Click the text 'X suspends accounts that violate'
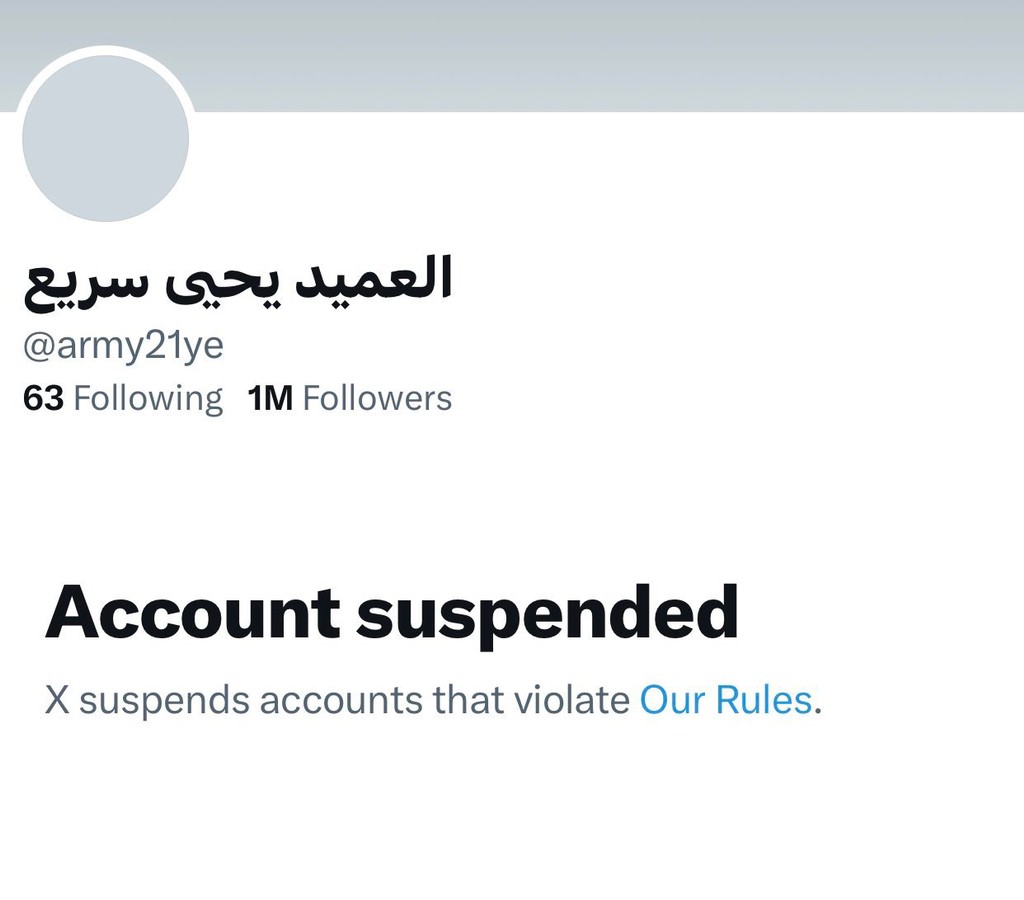Image resolution: width=1024 pixels, height=900 pixels. (x=337, y=700)
